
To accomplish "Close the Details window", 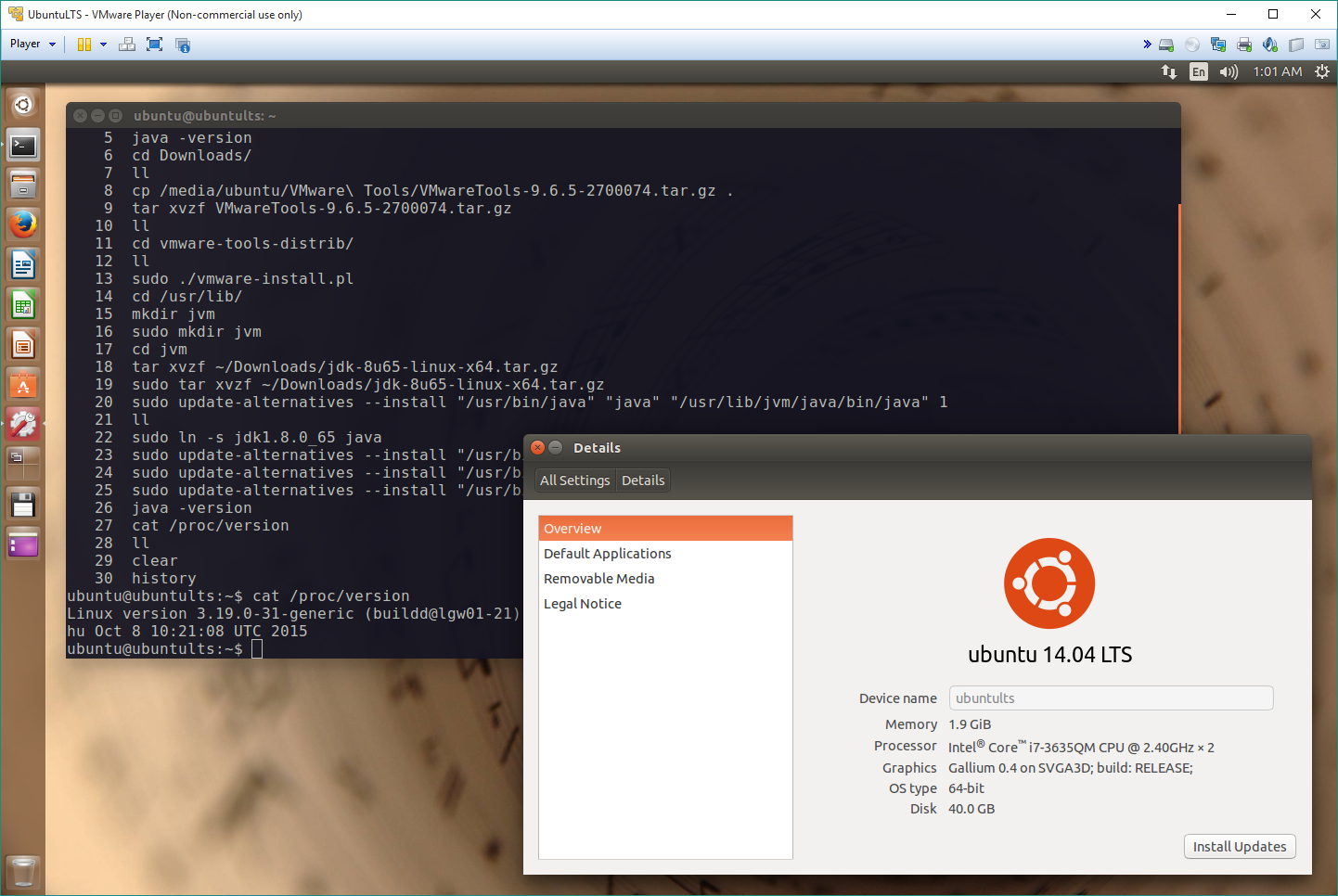I will point(537,447).
